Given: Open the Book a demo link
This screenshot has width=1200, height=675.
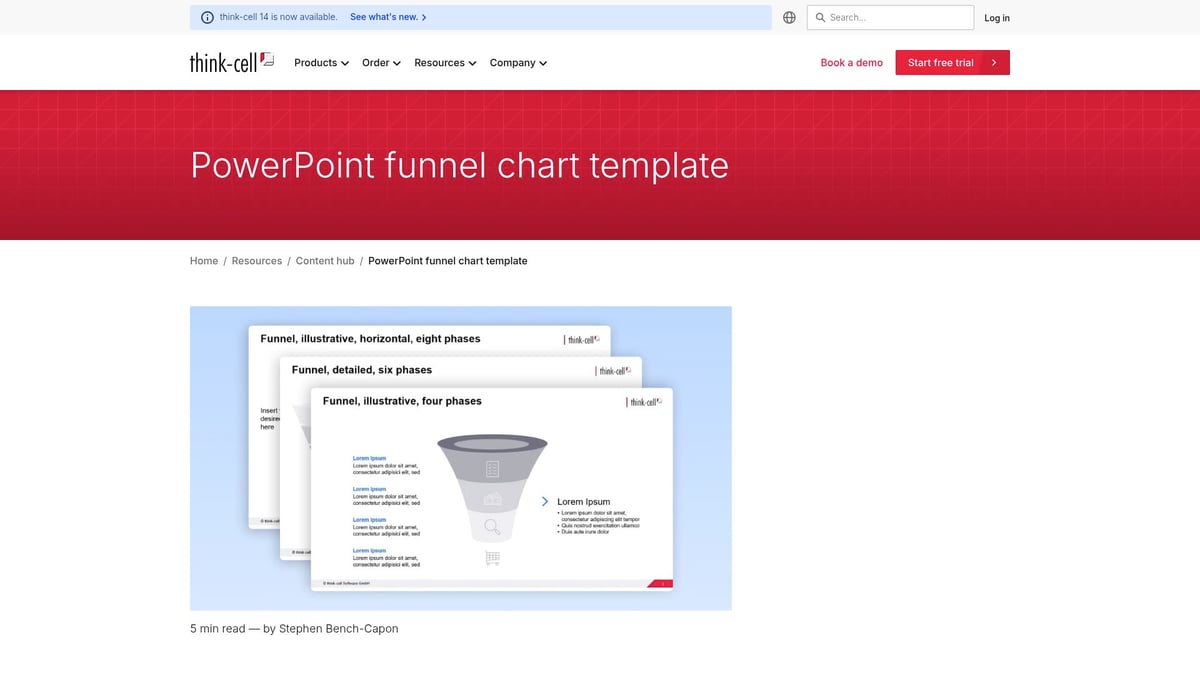Looking at the screenshot, I should [851, 62].
